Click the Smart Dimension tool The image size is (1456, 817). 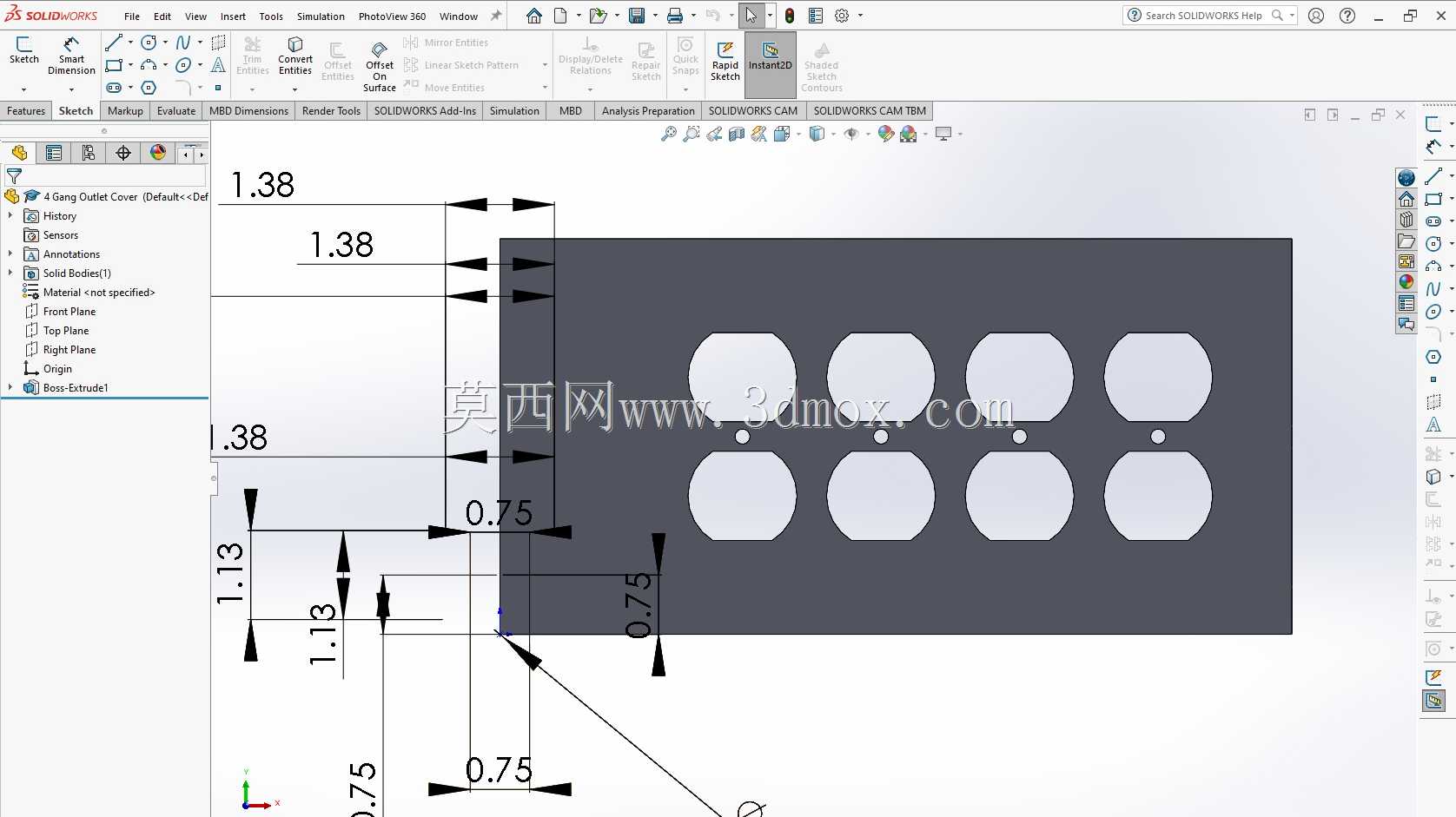click(x=71, y=56)
